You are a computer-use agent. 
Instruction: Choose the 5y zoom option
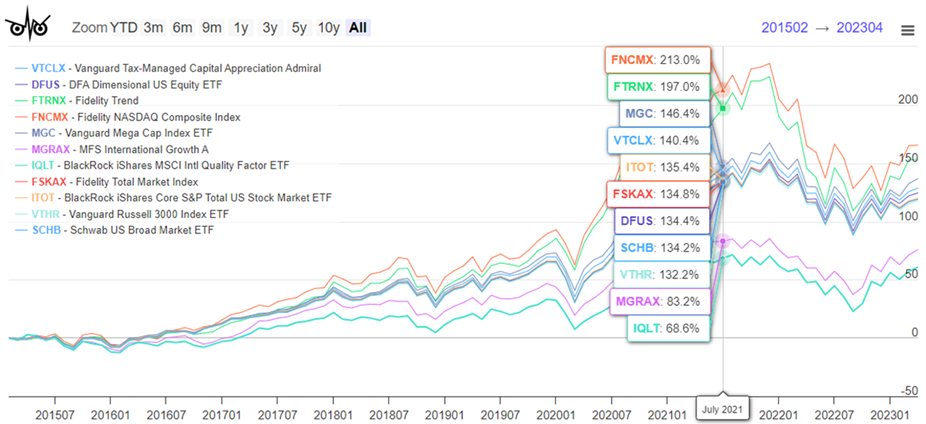(298, 28)
